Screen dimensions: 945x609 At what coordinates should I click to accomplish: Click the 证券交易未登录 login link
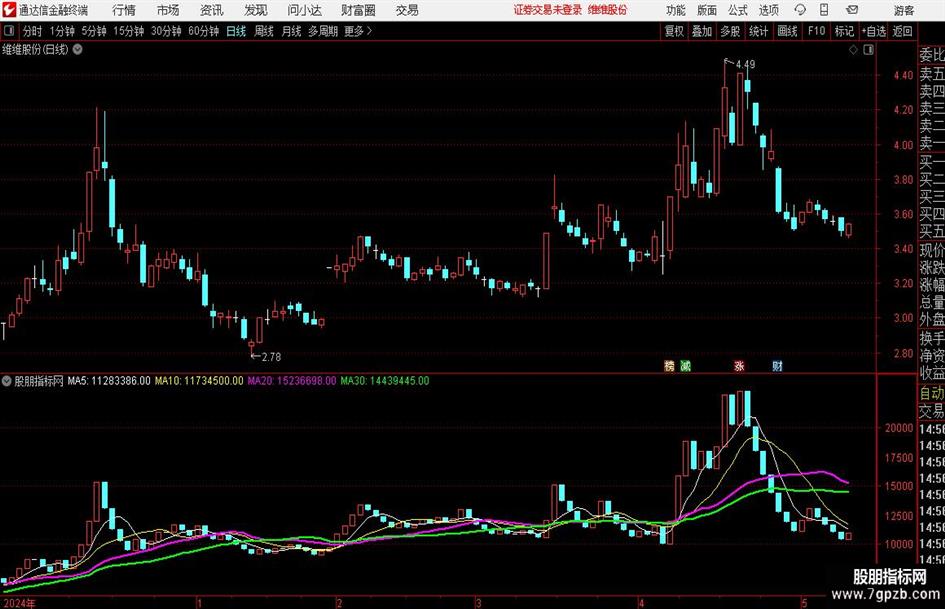tap(548, 10)
